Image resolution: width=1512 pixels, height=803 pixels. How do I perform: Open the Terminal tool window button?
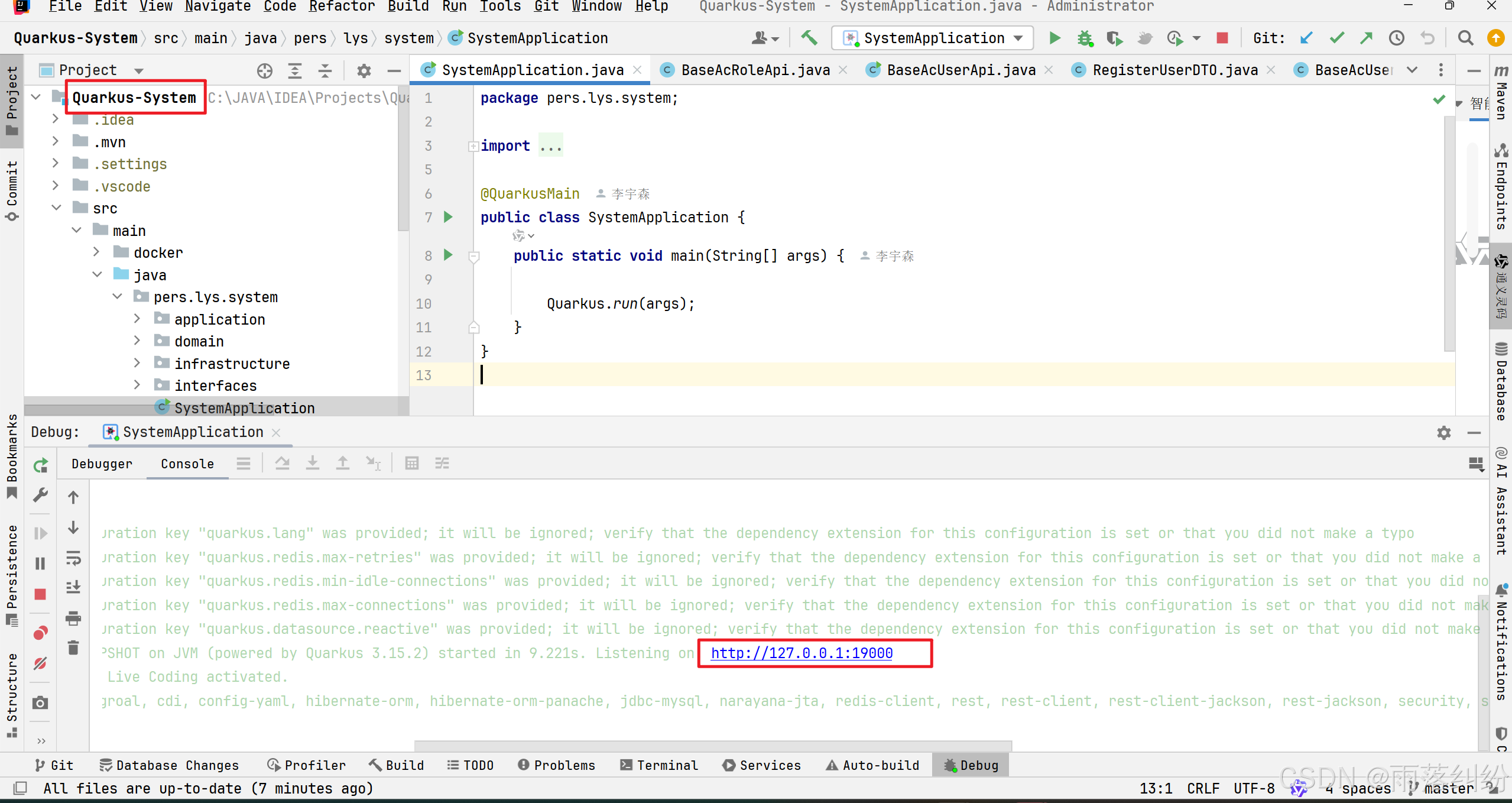(659, 765)
